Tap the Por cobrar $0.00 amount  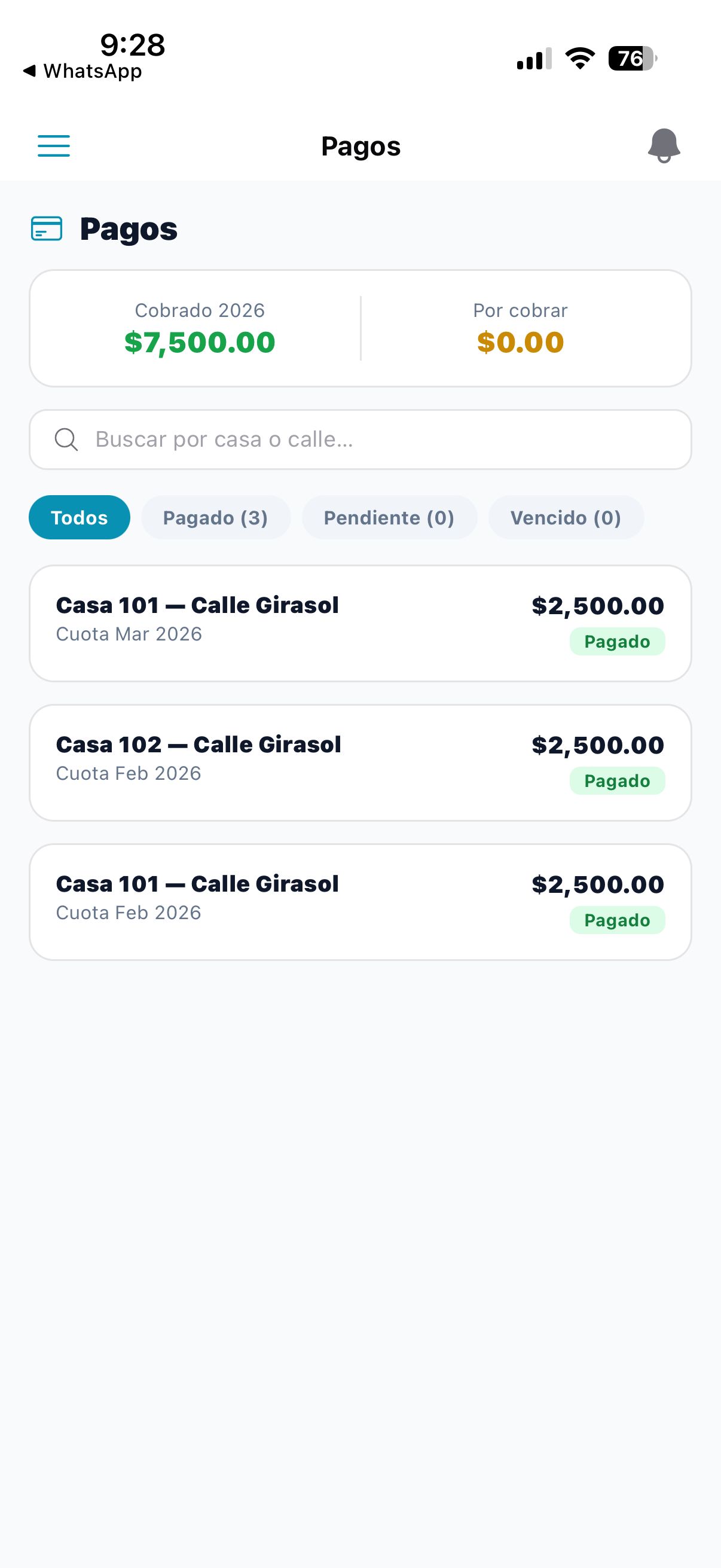pyautogui.click(x=521, y=342)
